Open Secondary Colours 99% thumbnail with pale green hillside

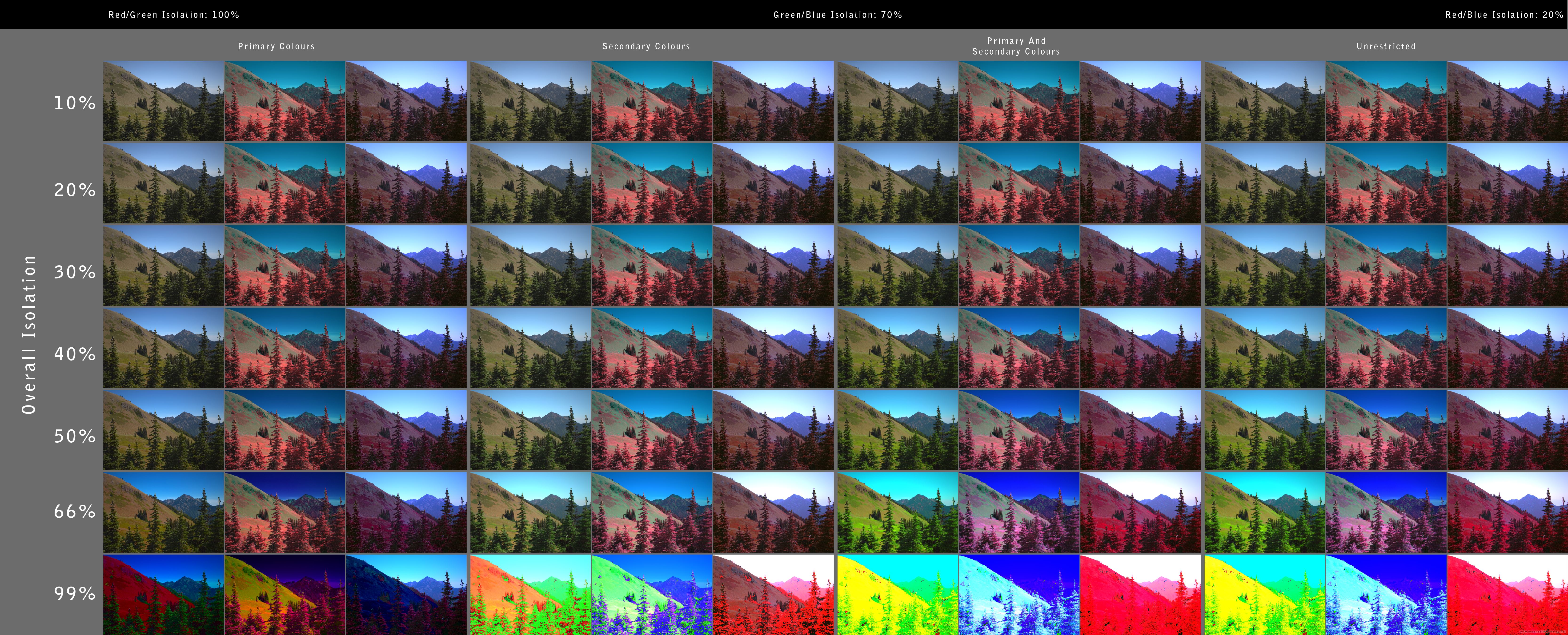point(652,594)
